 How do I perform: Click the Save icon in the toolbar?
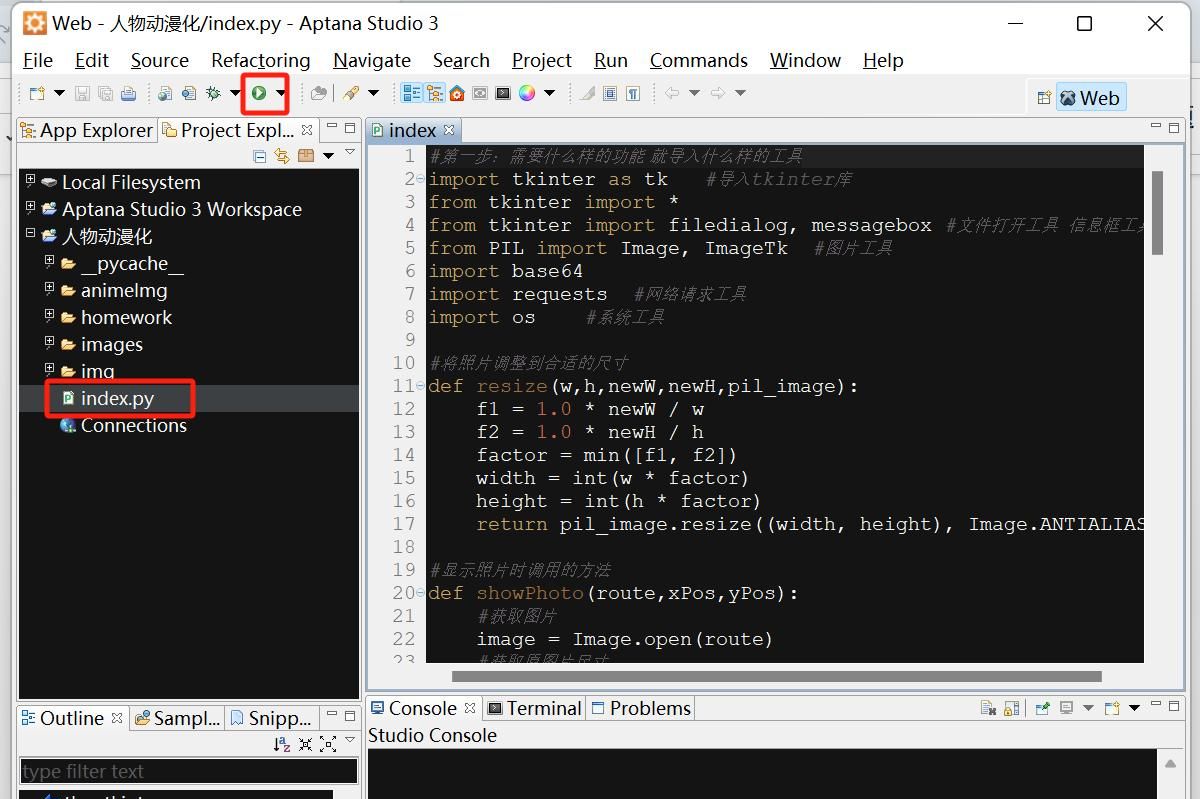84,93
